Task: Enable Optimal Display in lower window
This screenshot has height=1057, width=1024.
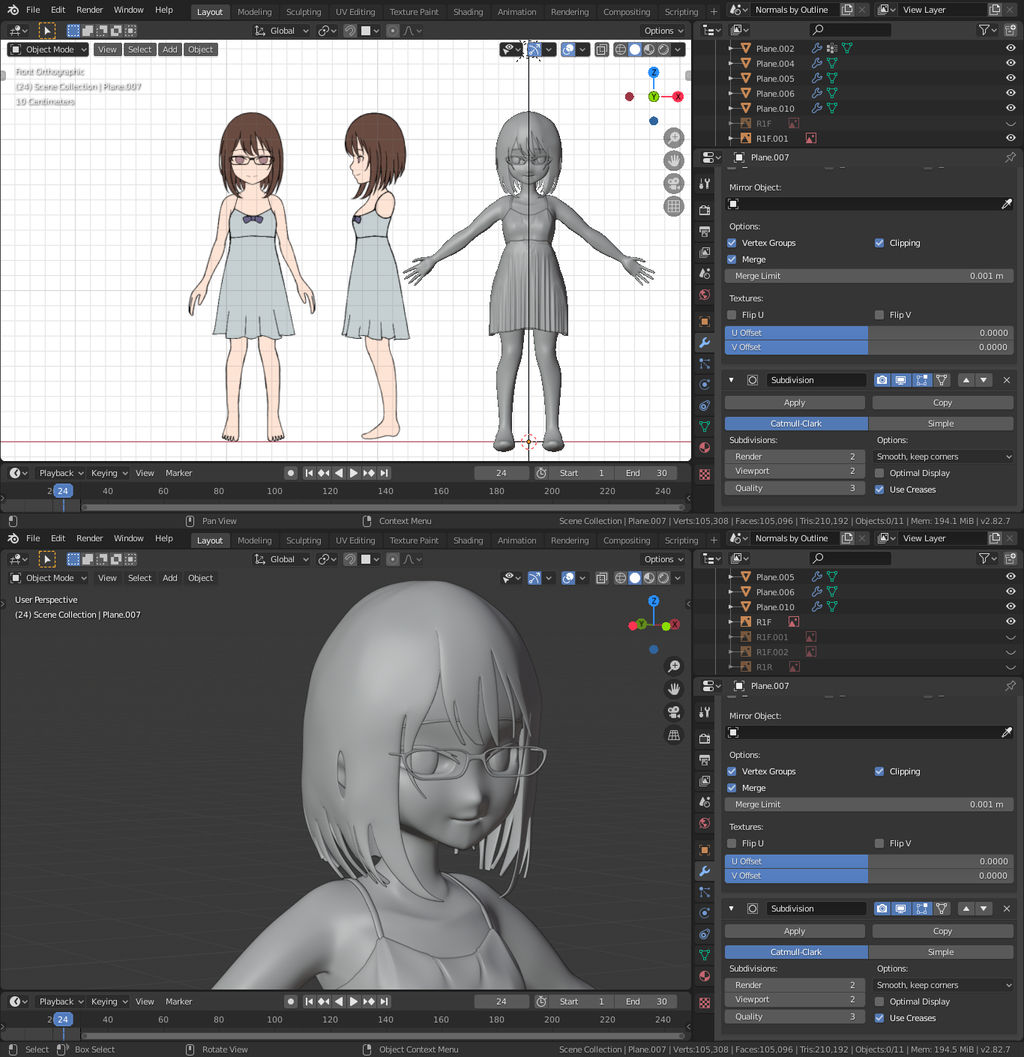Action: 880,1001
